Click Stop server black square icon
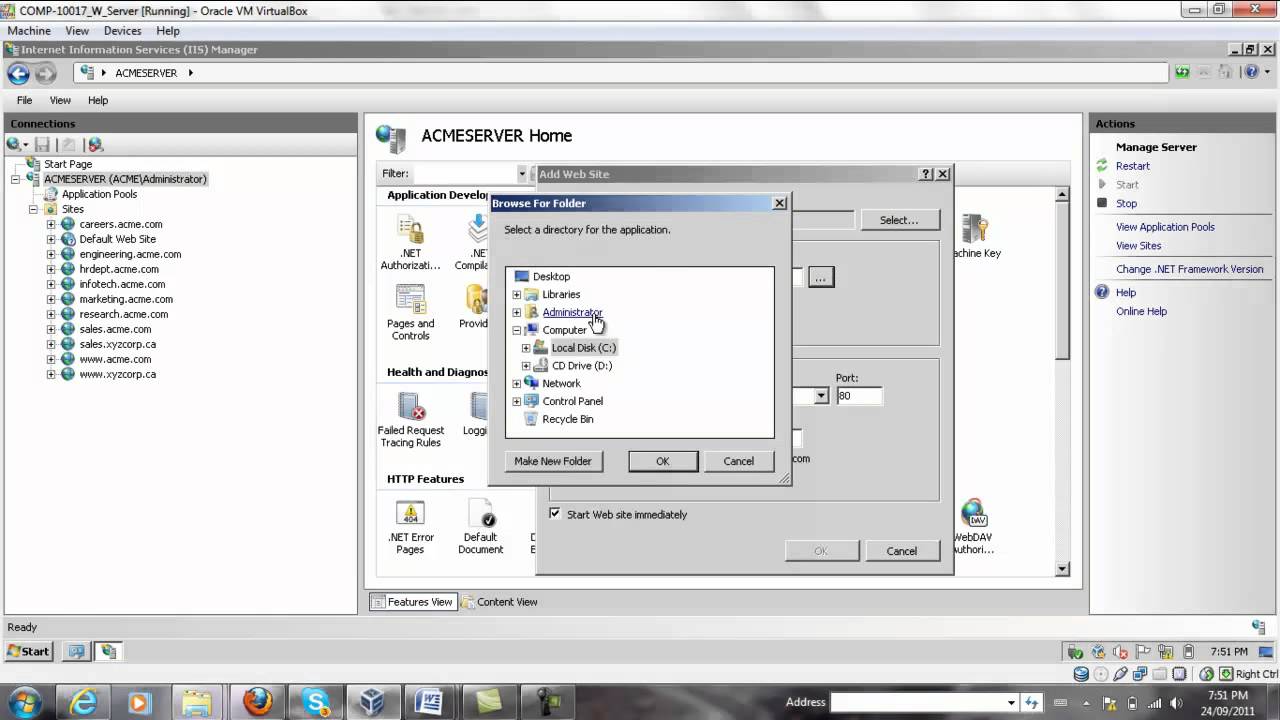 (x=1102, y=203)
